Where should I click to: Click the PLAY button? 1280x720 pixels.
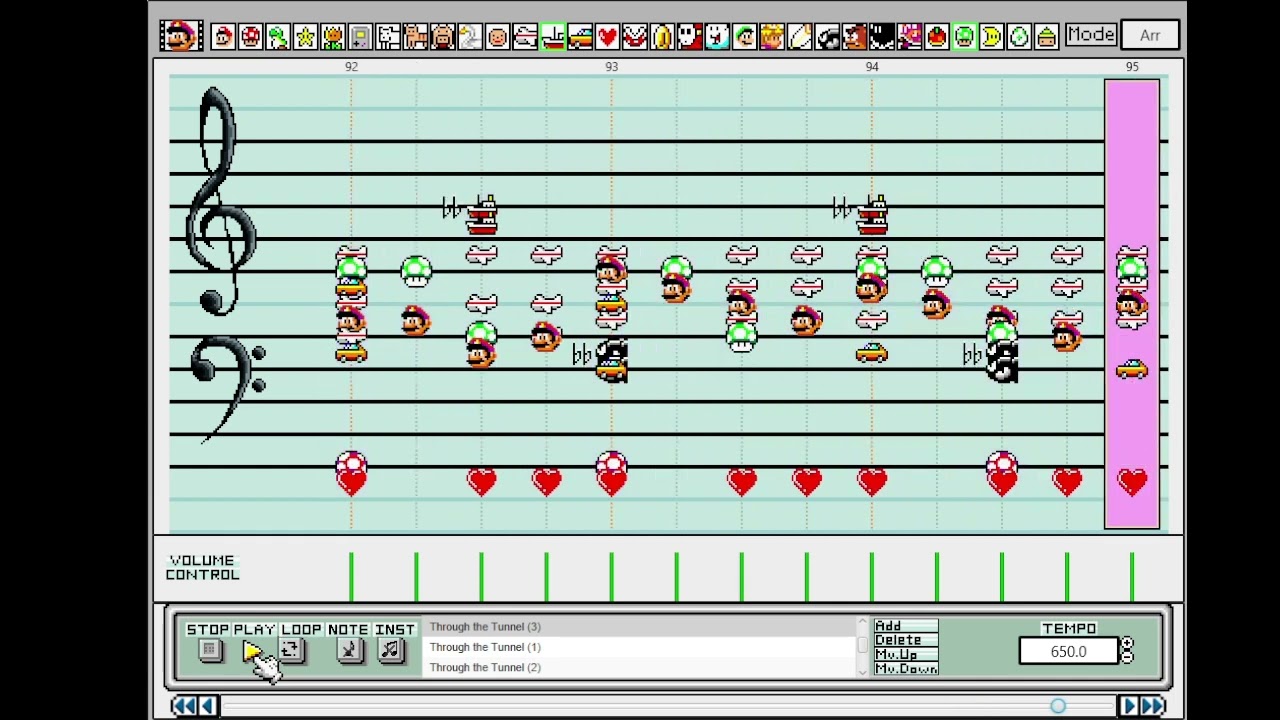pyautogui.click(x=251, y=651)
